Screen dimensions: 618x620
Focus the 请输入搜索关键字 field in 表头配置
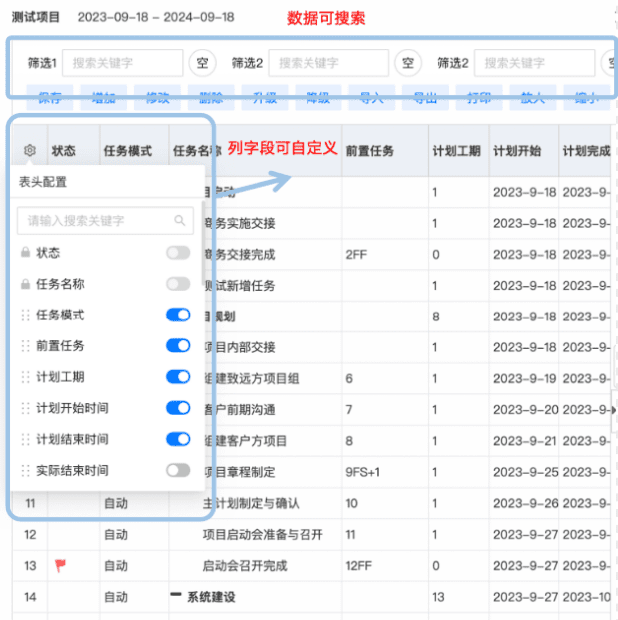point(105,221)
